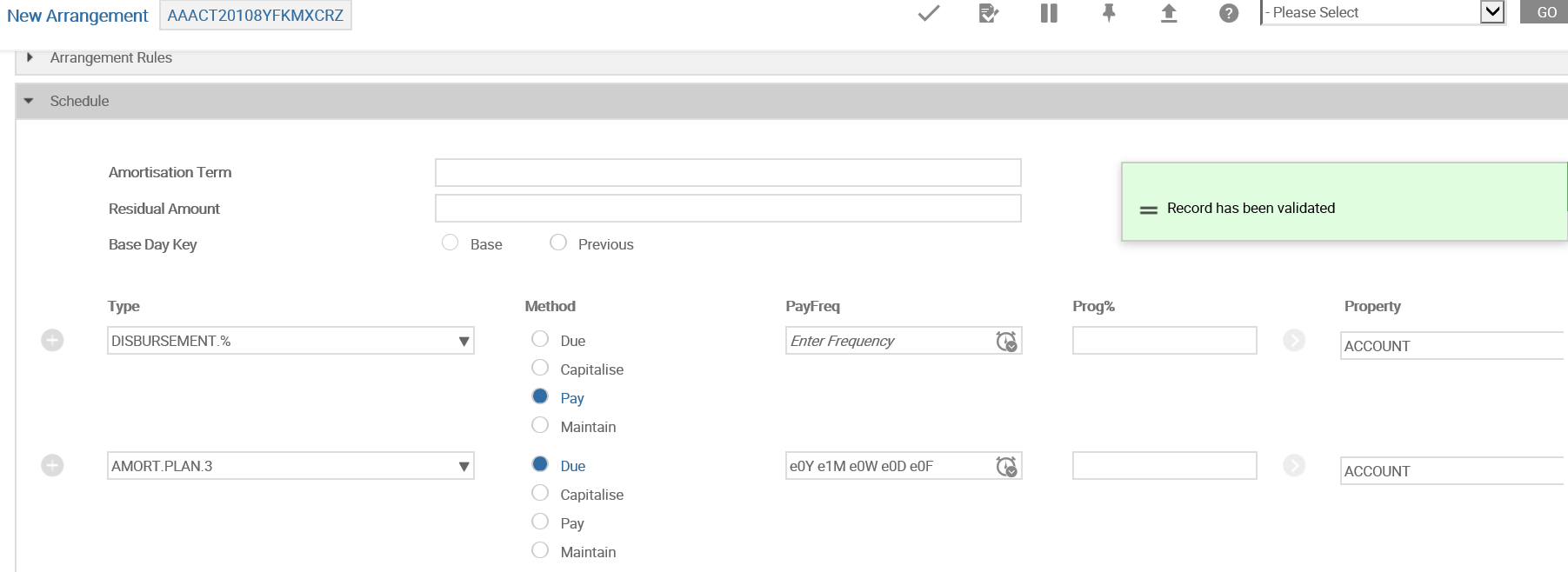The image size is (1568, 572).
Task: Click the Hold (pause) icon
Action: coord(1049,13)
